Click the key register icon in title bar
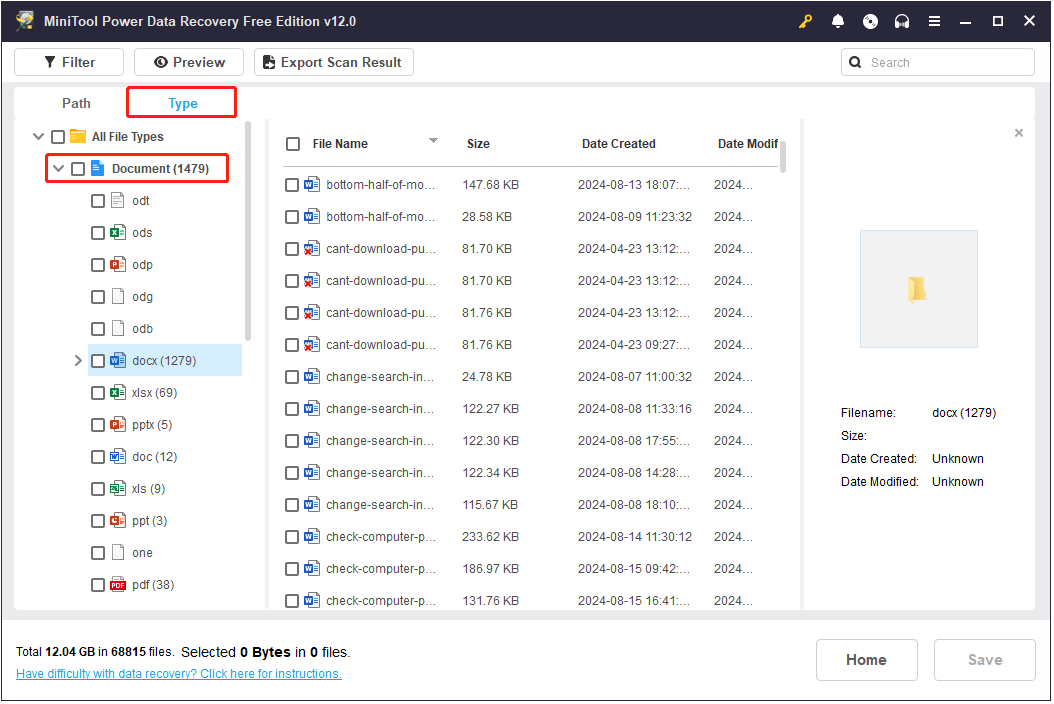The height and width of the screenshot is (704, 1054). point(806,21)
